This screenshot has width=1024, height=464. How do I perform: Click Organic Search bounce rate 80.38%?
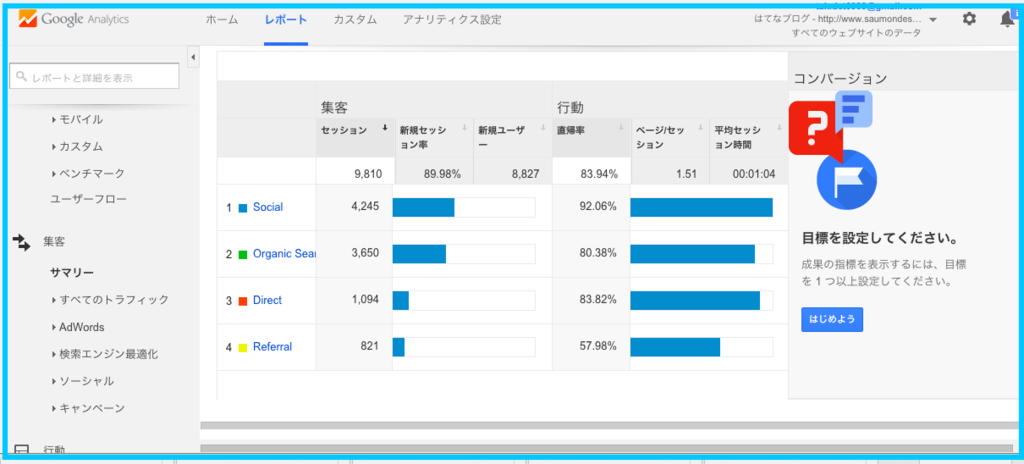coord(598,254)
